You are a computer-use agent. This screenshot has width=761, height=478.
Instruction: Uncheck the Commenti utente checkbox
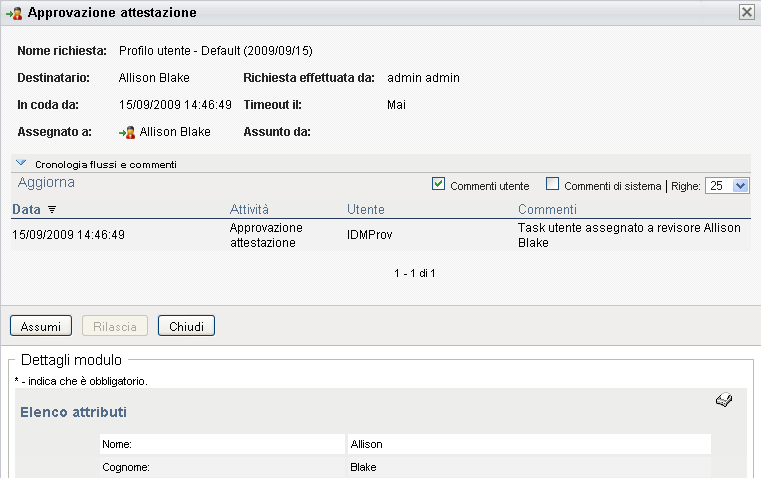click(438, 185)
